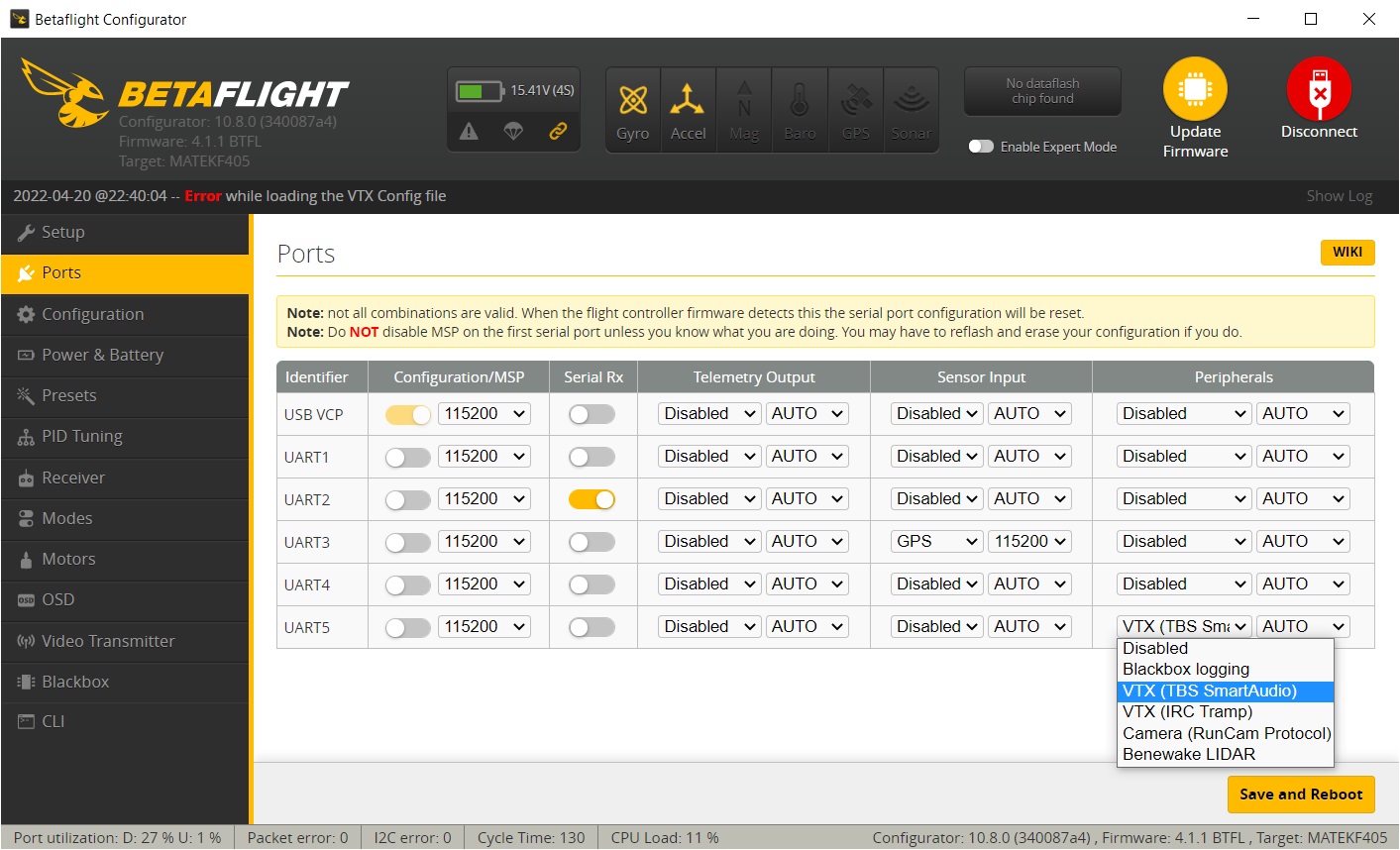Open Setup via its wrench icon
The height and width of the screenshot is (850, 1400).
pyautogui.click(x=27, y=232)
